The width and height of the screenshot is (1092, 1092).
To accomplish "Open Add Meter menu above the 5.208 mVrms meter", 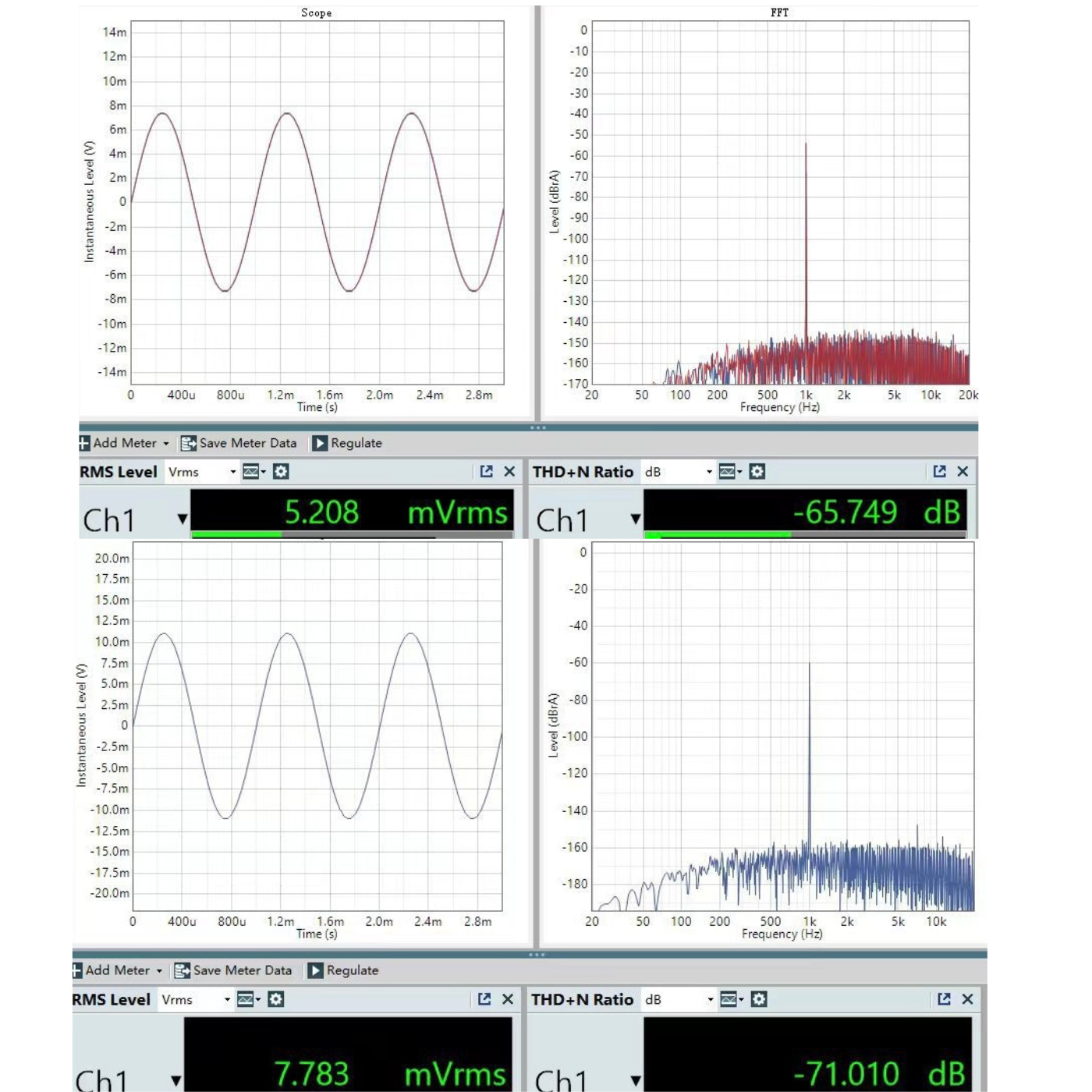I will coord(125,443).
